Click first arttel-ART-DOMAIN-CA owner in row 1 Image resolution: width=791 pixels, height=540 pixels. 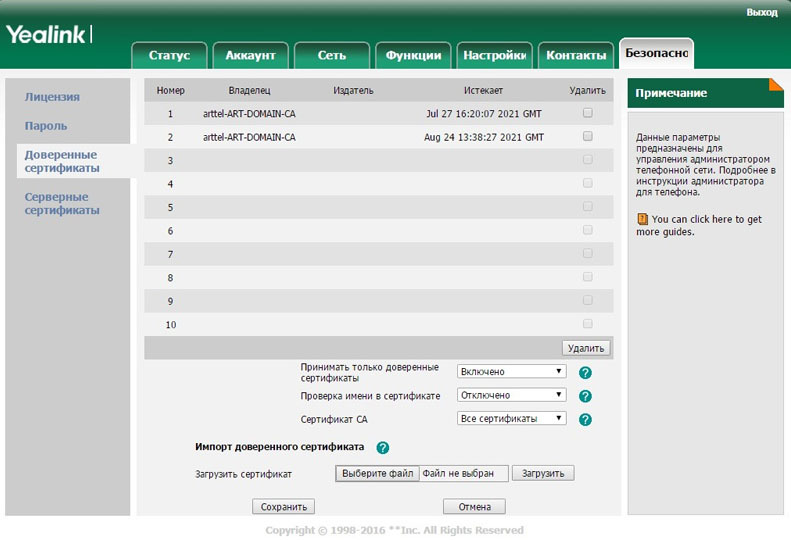click(249, 114)
